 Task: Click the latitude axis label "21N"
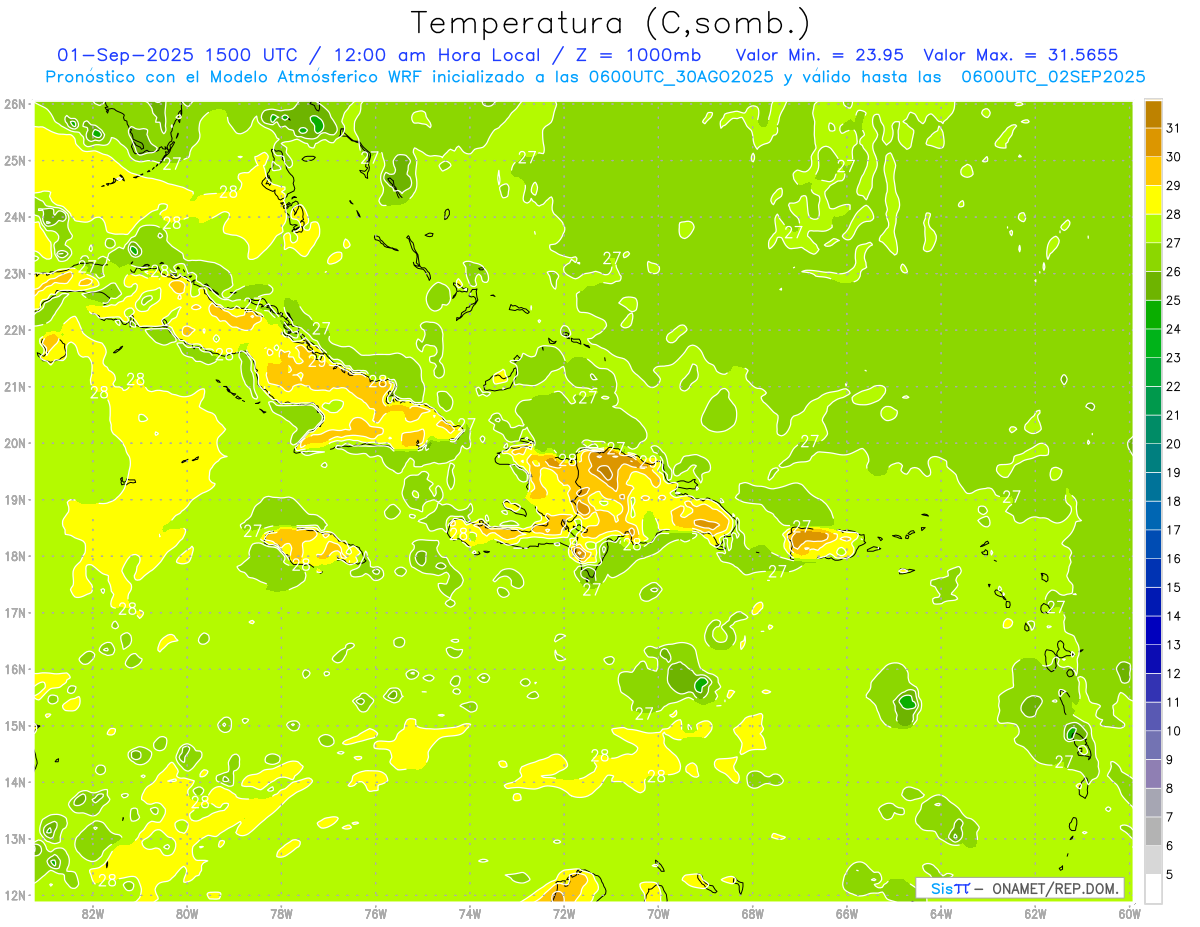click(15, 387)
